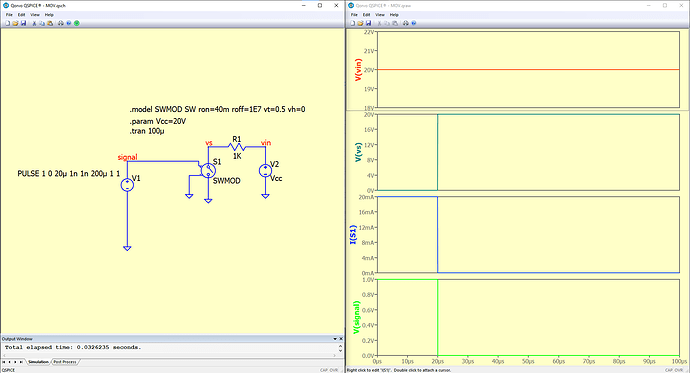
Task: Select voltage source V2 symbol
Action: 265,171
